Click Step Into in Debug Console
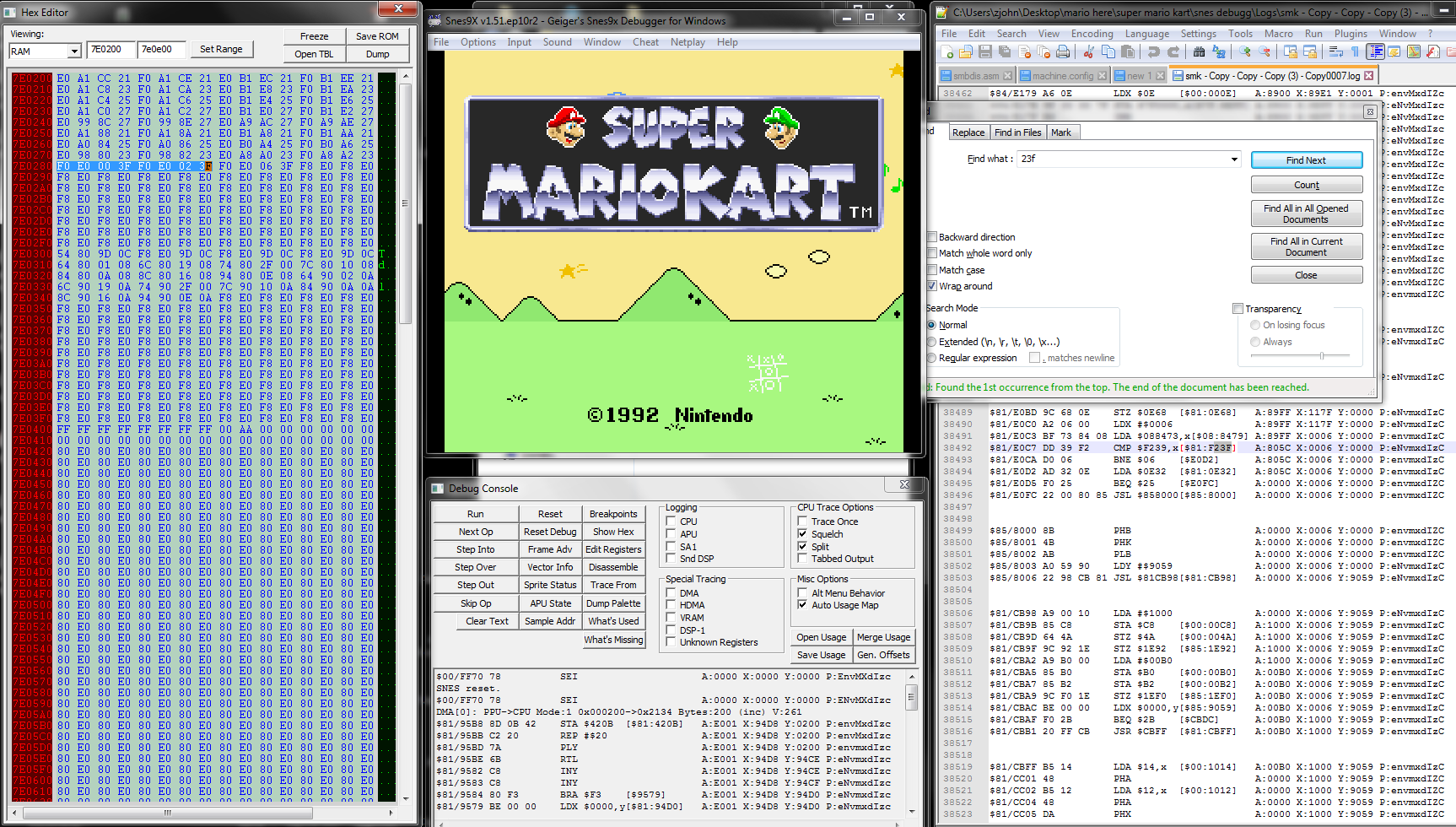The height and width of the screenshot is (827, 1456). pos(475,549)
